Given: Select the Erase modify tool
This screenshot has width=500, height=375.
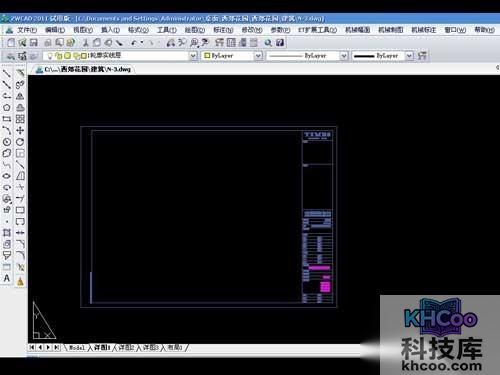Looking at the screenshot, I should click(20, 73).
